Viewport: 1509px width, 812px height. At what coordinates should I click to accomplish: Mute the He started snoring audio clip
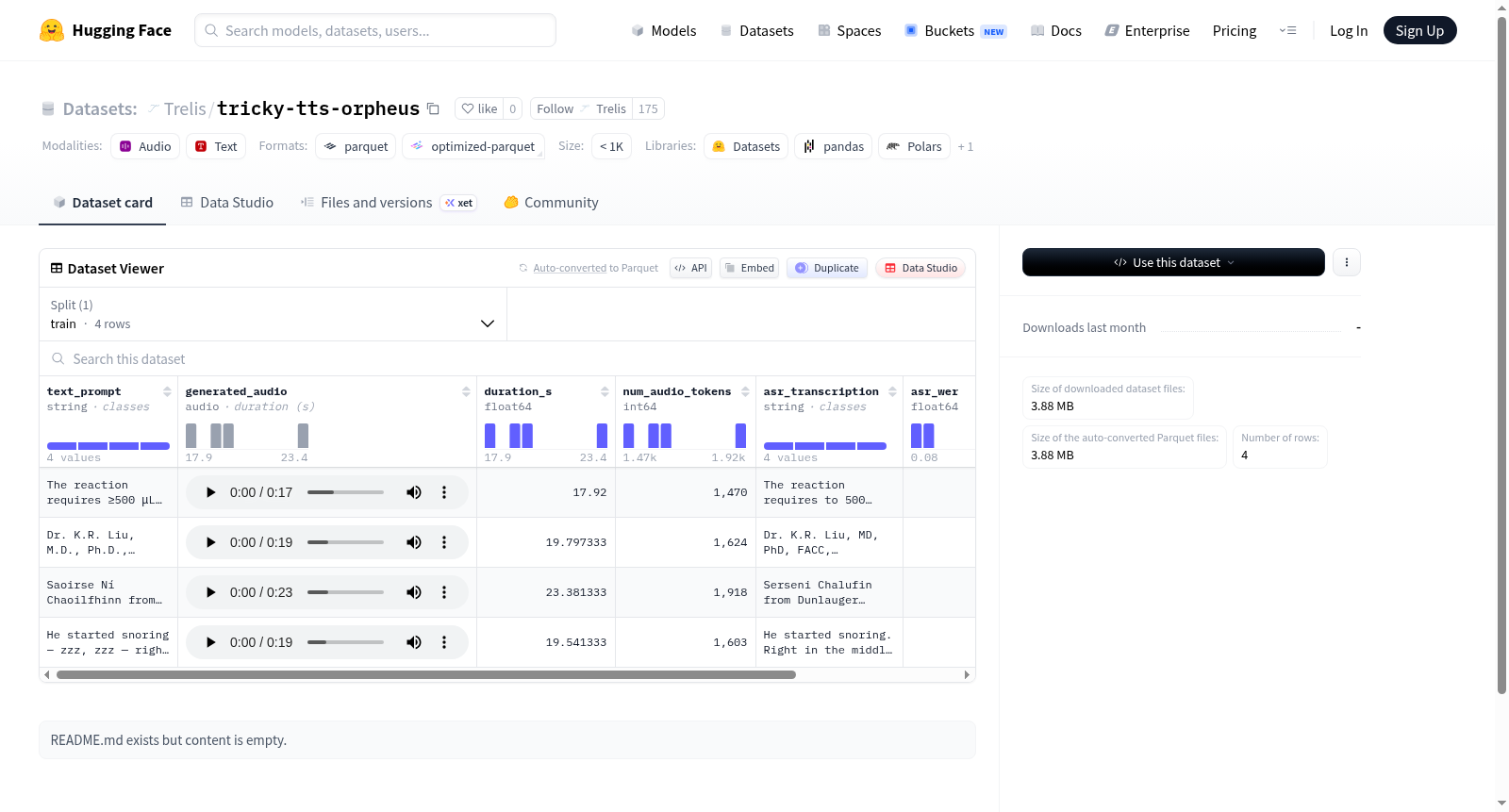414,642
